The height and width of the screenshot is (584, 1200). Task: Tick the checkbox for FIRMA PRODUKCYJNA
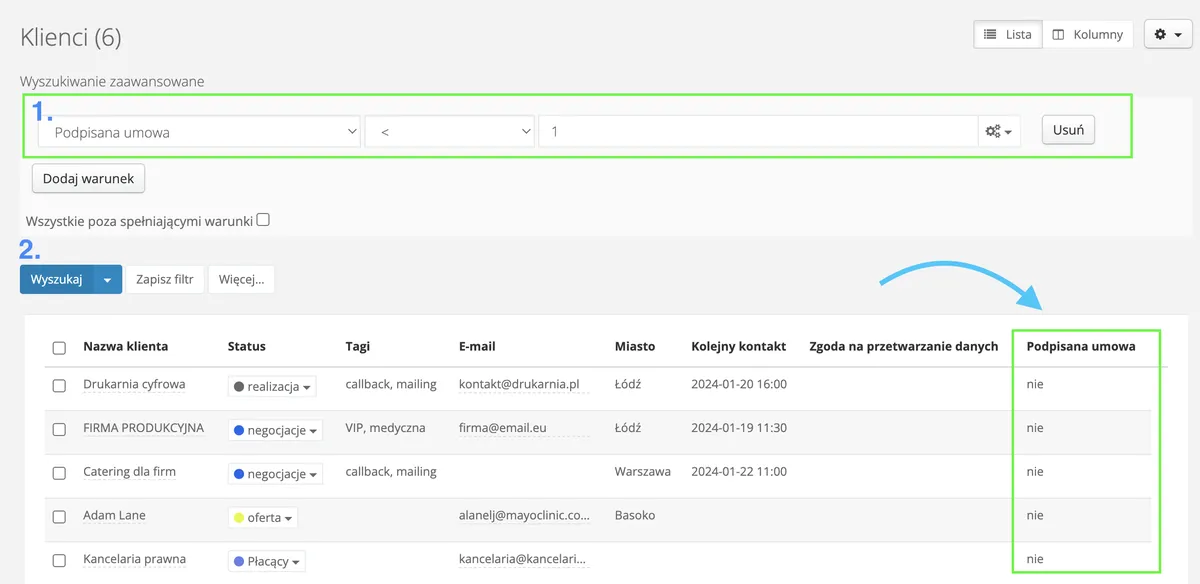pos(59,429)
